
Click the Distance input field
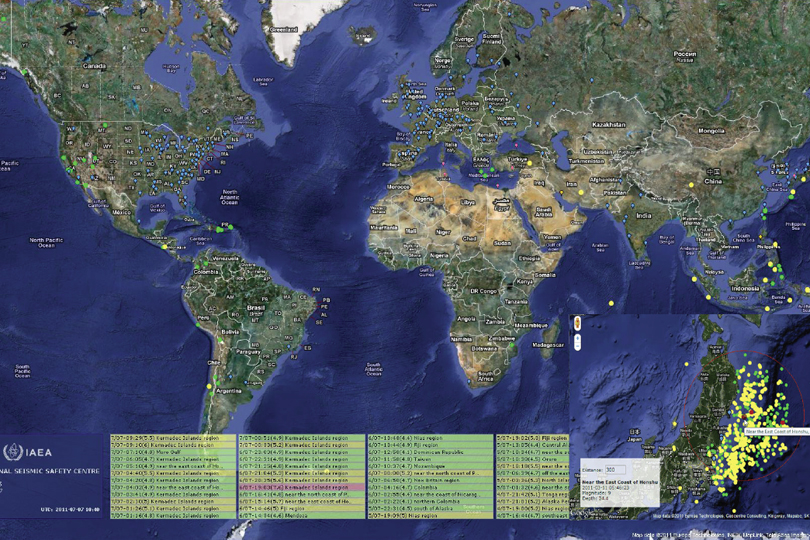tap(615, 469)
